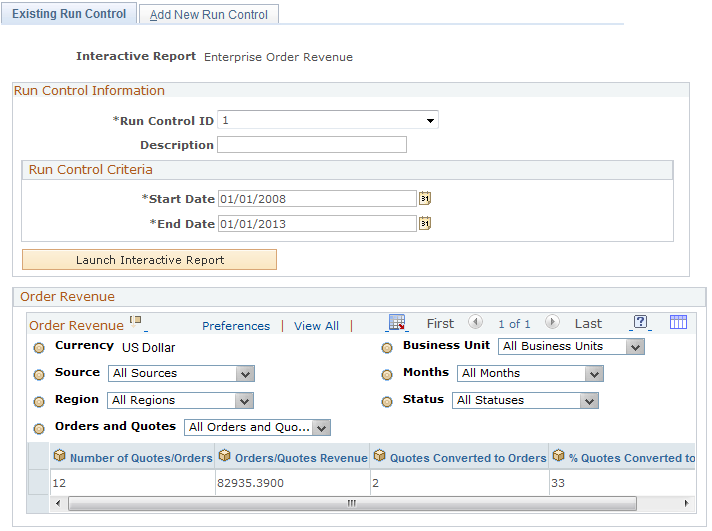Switch to Add New Run Control tab
This screenshot has height=531, width=712.
[x=209, y=15]
